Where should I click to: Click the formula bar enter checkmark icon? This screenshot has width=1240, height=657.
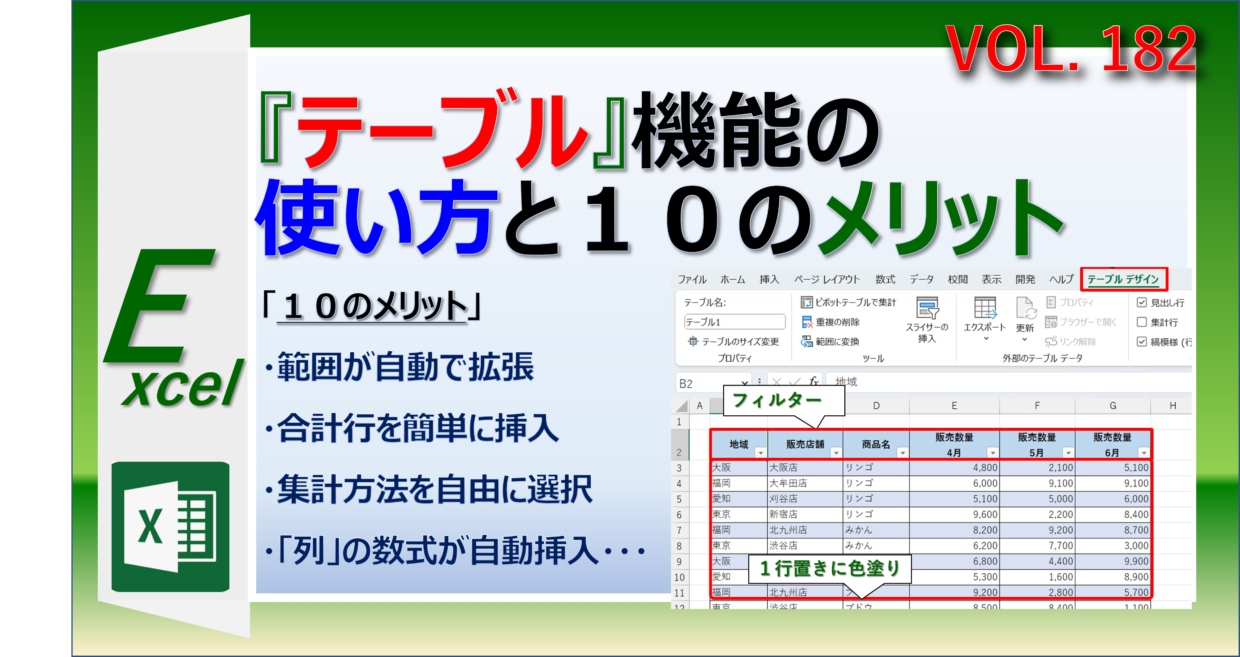click(x=793, y=382)
